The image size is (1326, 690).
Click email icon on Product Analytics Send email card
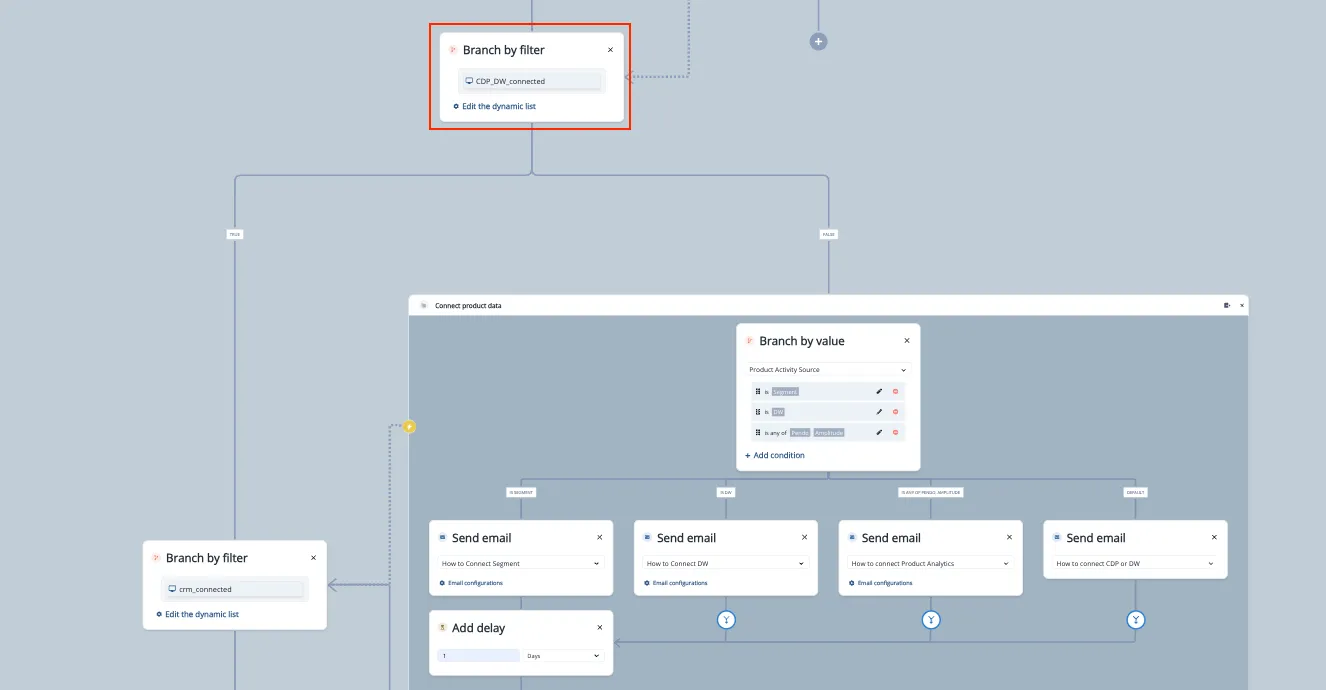tap(852, 538)
